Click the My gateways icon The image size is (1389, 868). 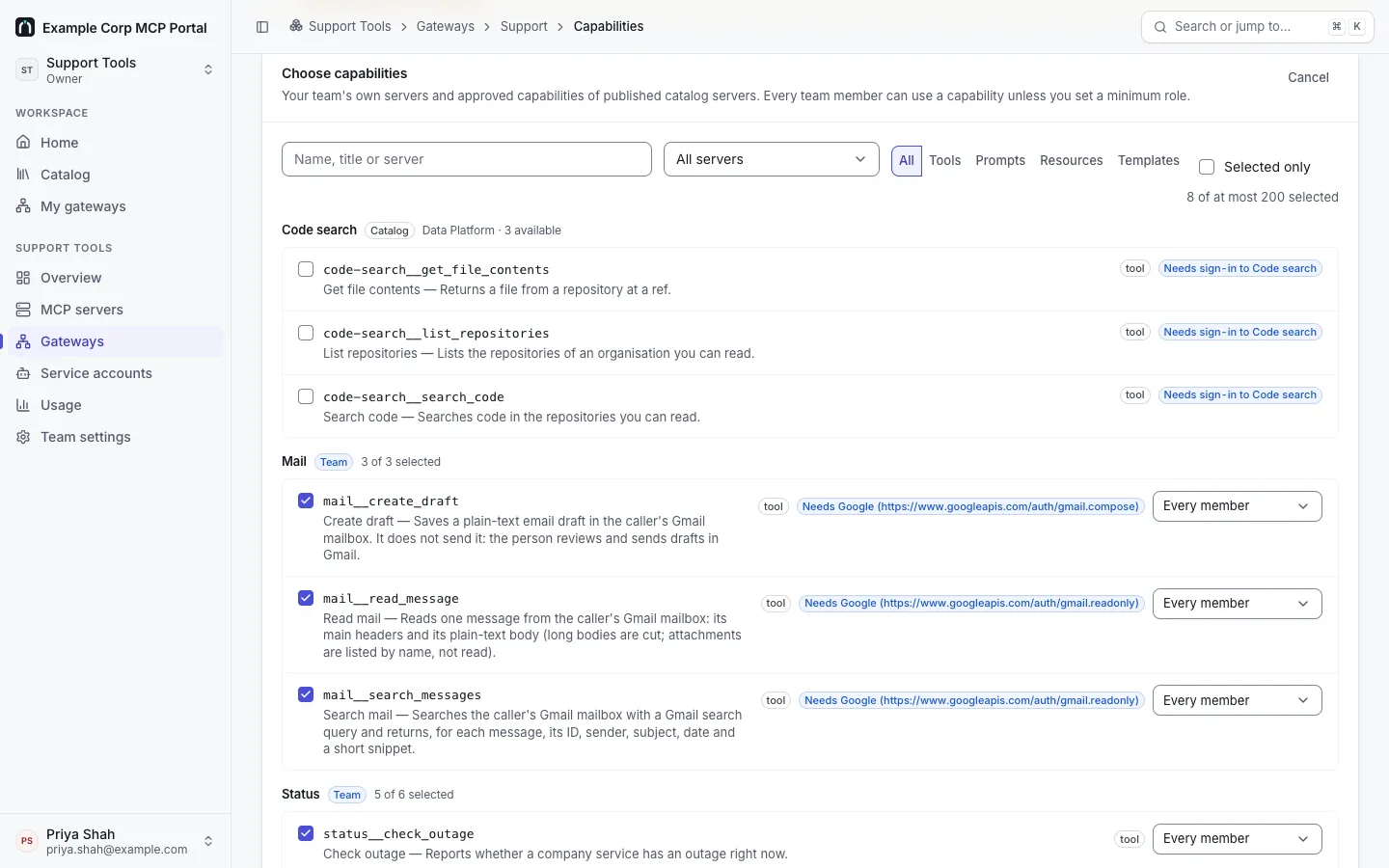coord(23,206)
